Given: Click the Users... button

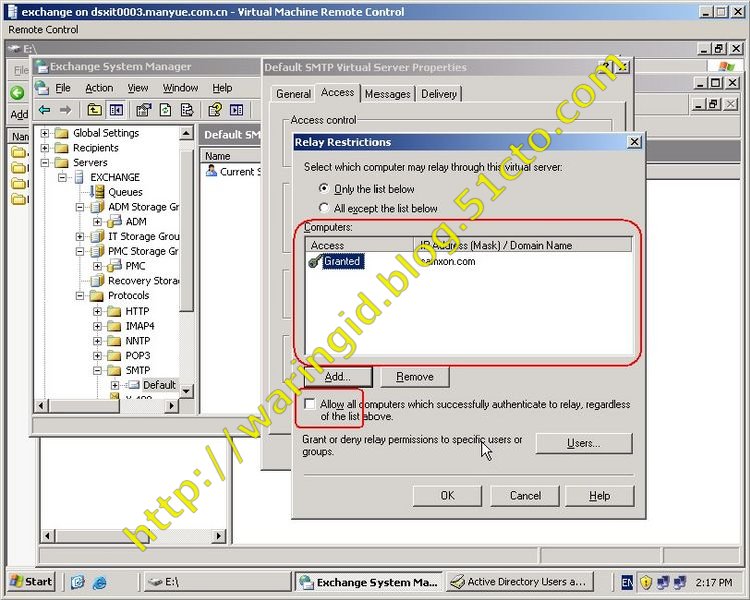Looking at the screenshot, I should tap(583, 443).
